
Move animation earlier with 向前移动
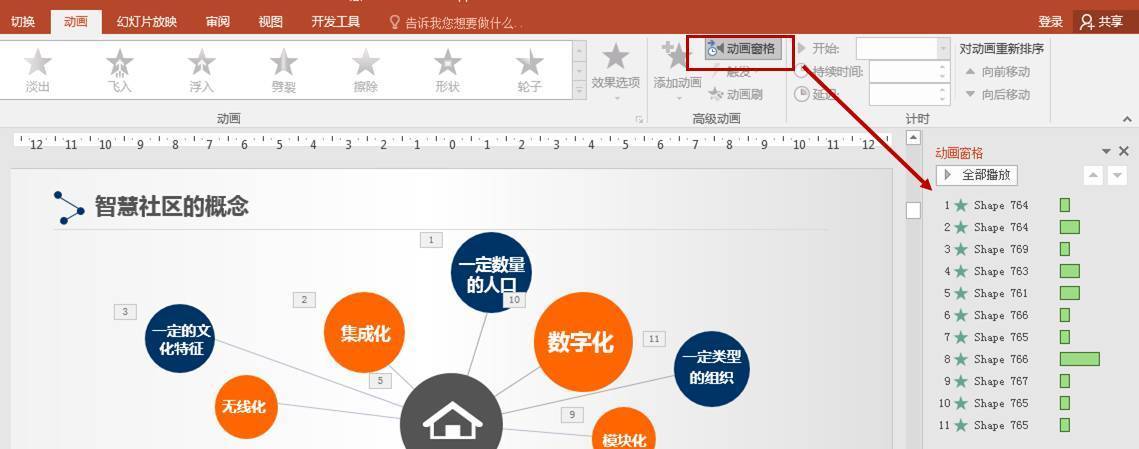tap(998, 72)
